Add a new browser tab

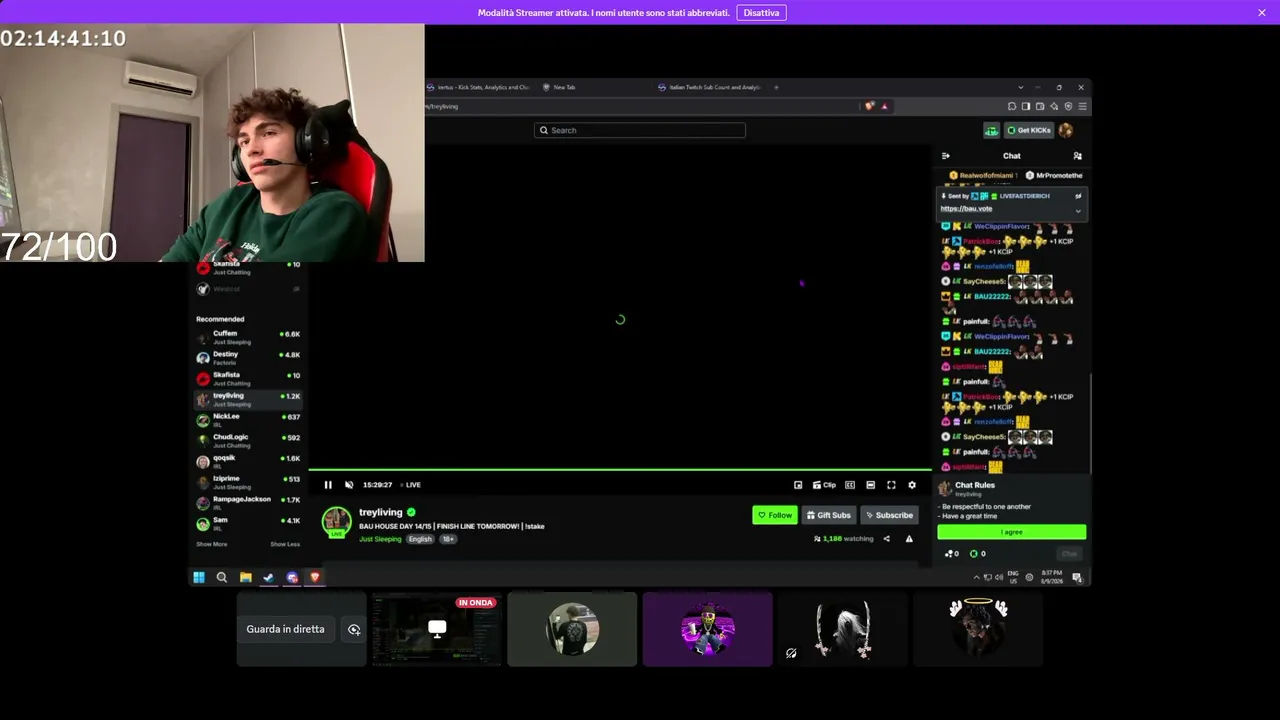(776, 87)
